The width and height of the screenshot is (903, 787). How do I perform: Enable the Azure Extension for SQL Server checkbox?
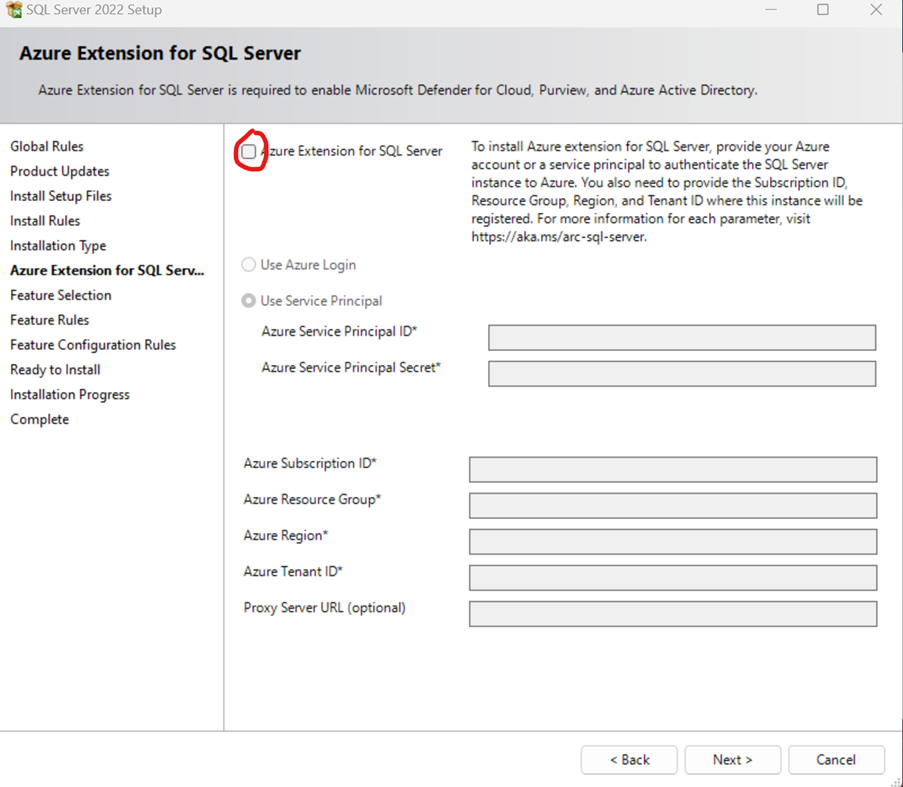coord(249,152)
